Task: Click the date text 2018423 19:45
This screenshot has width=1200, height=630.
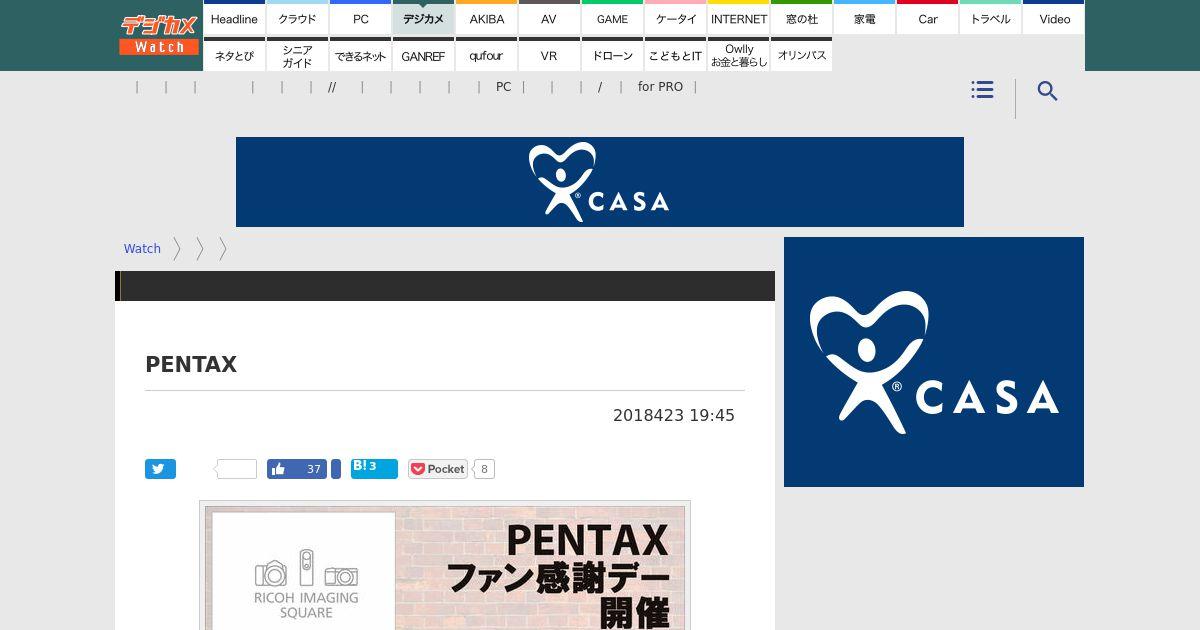Action: pyautogui.click(x=674, y=415)
